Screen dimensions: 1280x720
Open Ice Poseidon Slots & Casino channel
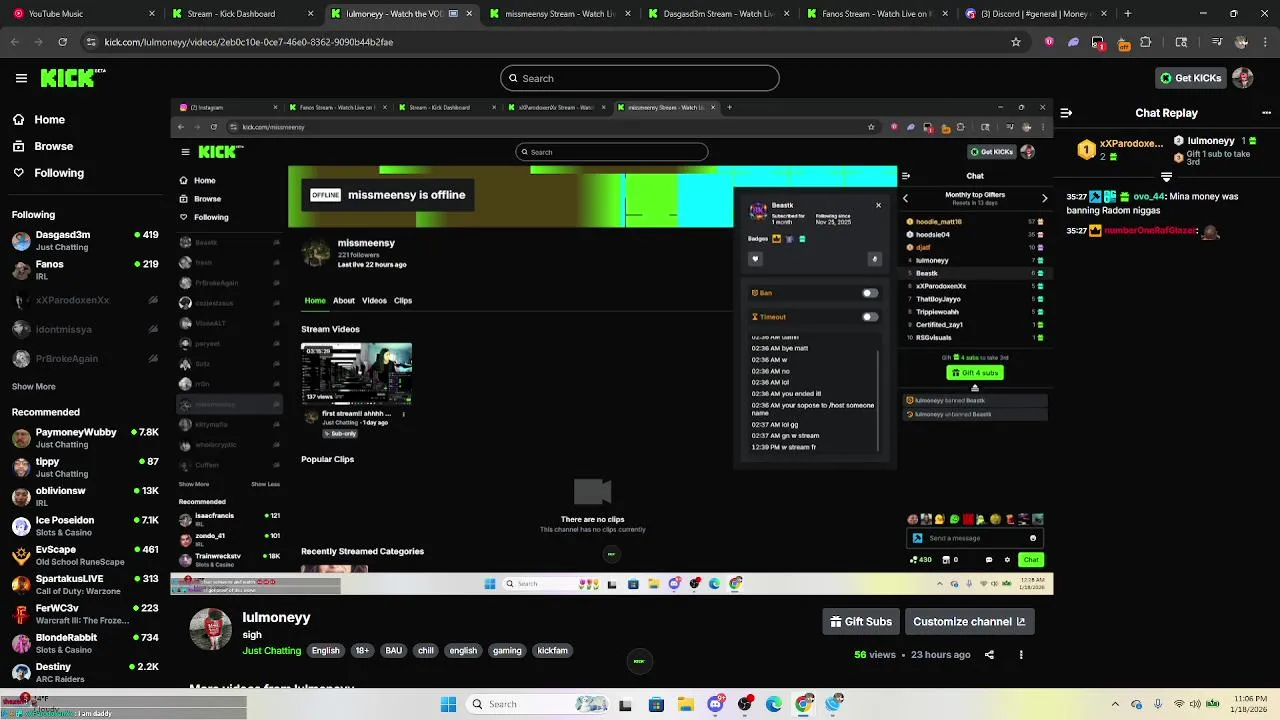pos(85,526)
